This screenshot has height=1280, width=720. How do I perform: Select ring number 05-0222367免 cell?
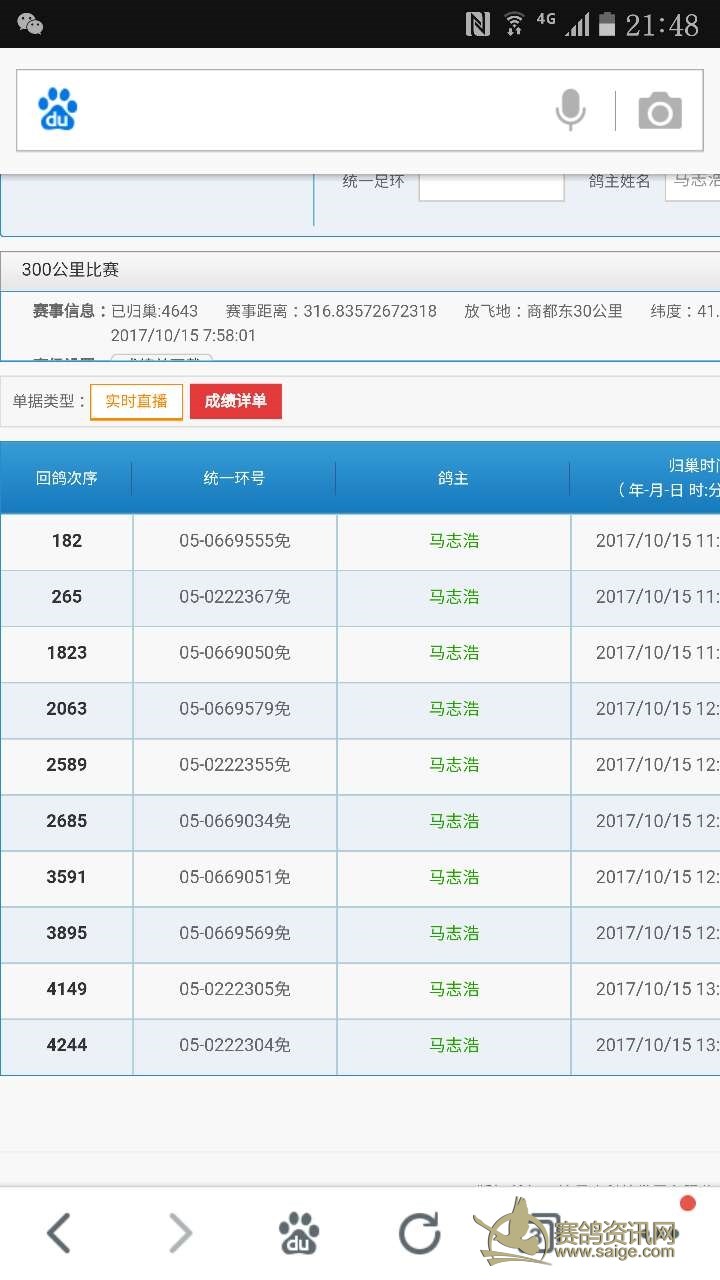point(235,597)
